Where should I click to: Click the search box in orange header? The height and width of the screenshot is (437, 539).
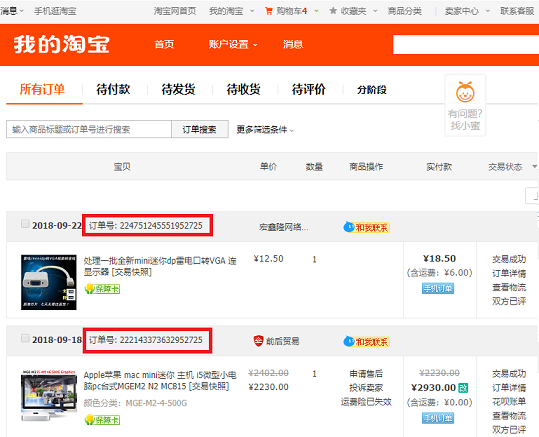(466, 44)
